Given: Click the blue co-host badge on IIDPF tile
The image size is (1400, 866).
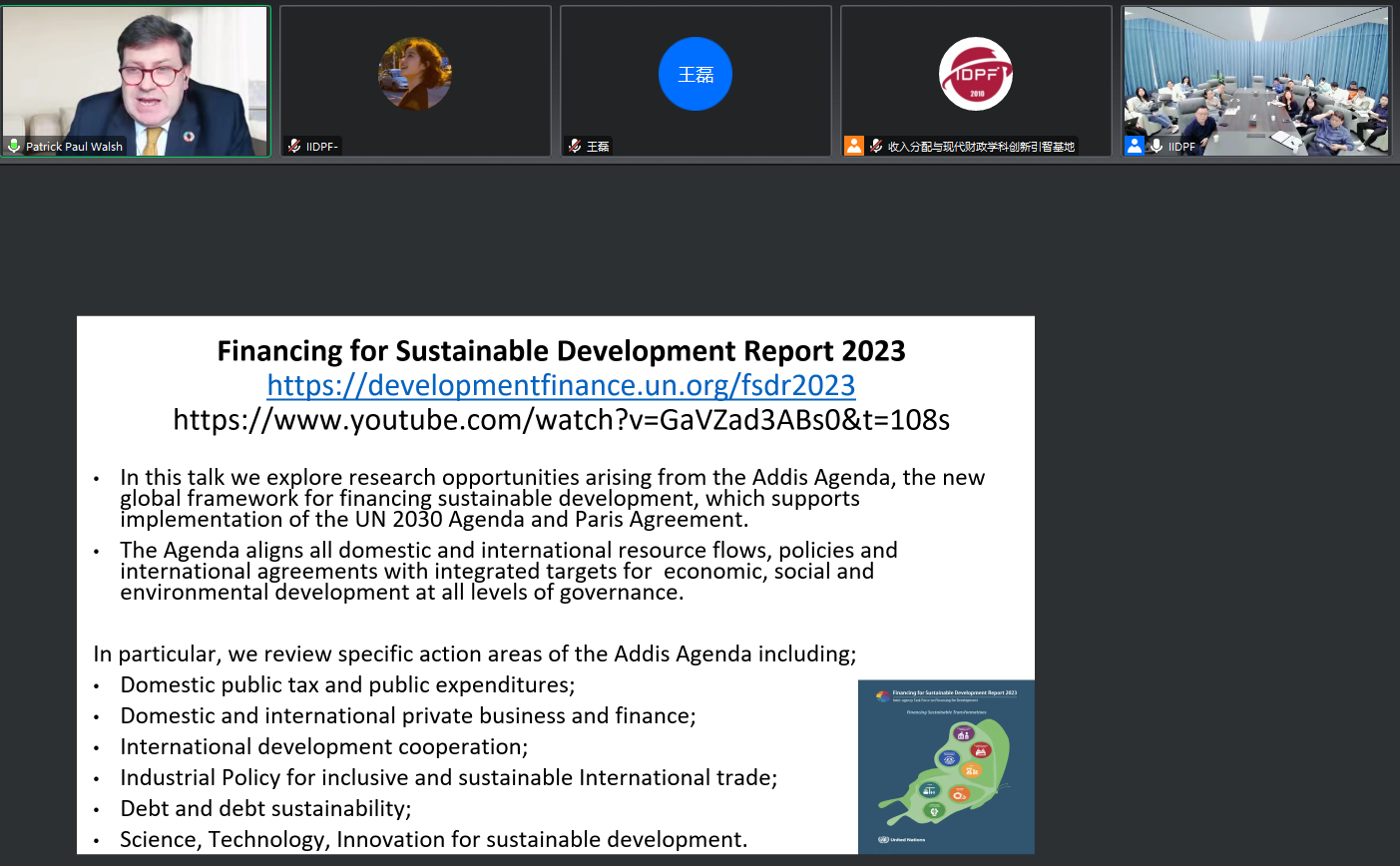Looking at the screenshot, I should 1135,146.
